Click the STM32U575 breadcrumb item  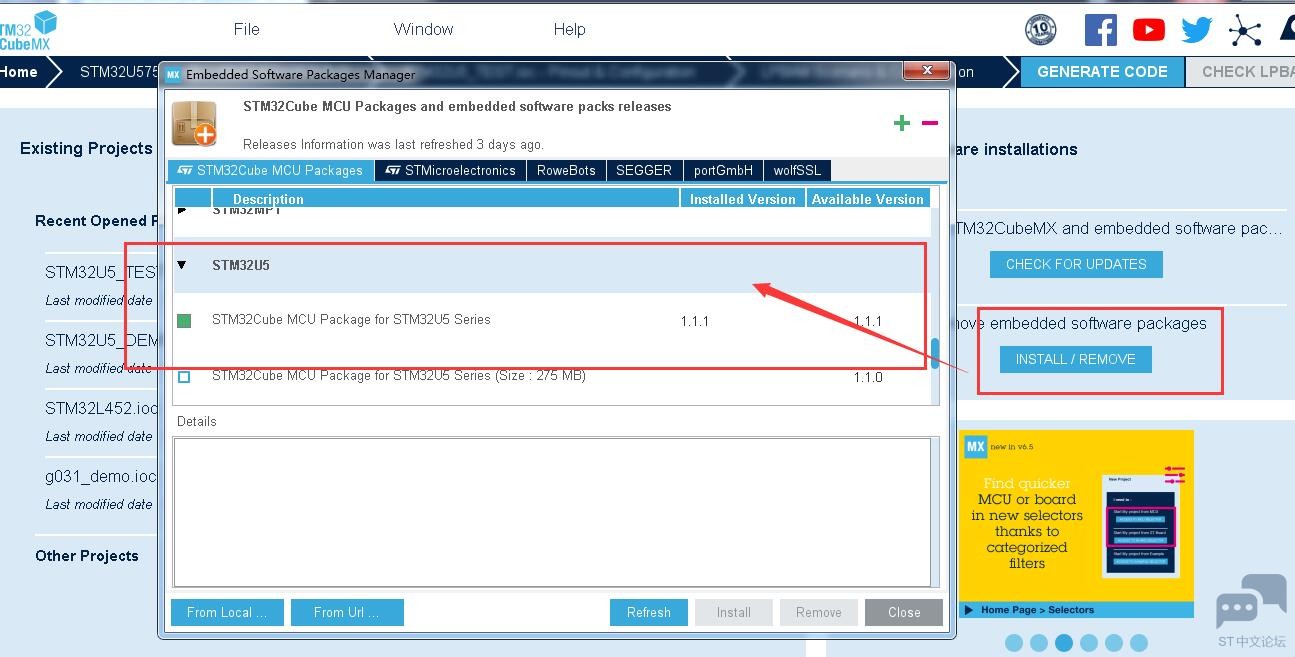tap(118, 72)
